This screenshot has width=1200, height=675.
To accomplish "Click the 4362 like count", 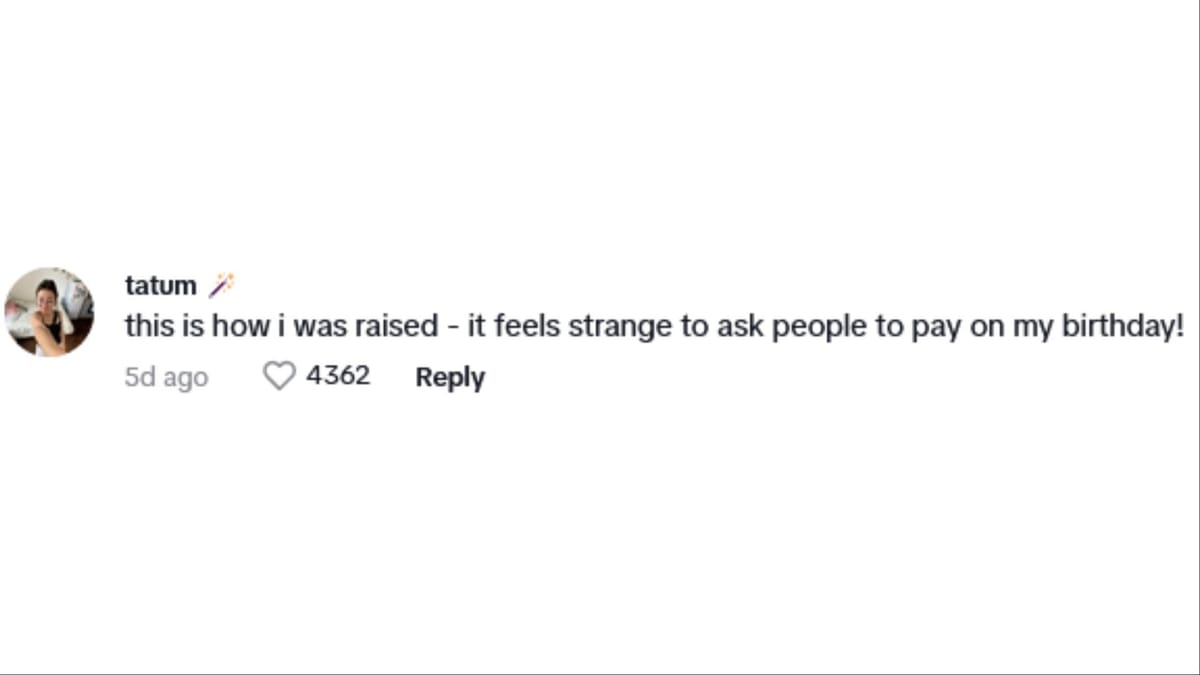I will click(338, 376).
